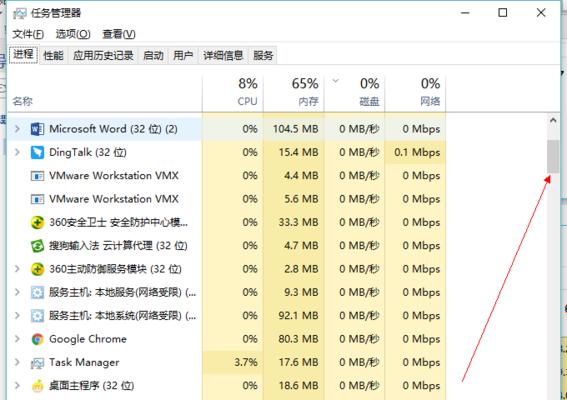Screen dimensions: 567x400
Task: Select the DingTalk (32 位) row
Action: pyautogui.click(x=226, y=152)
